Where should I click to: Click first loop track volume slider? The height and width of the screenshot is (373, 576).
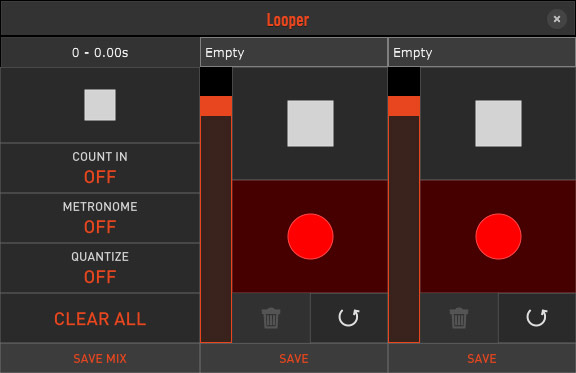click(x=216, y=205)
